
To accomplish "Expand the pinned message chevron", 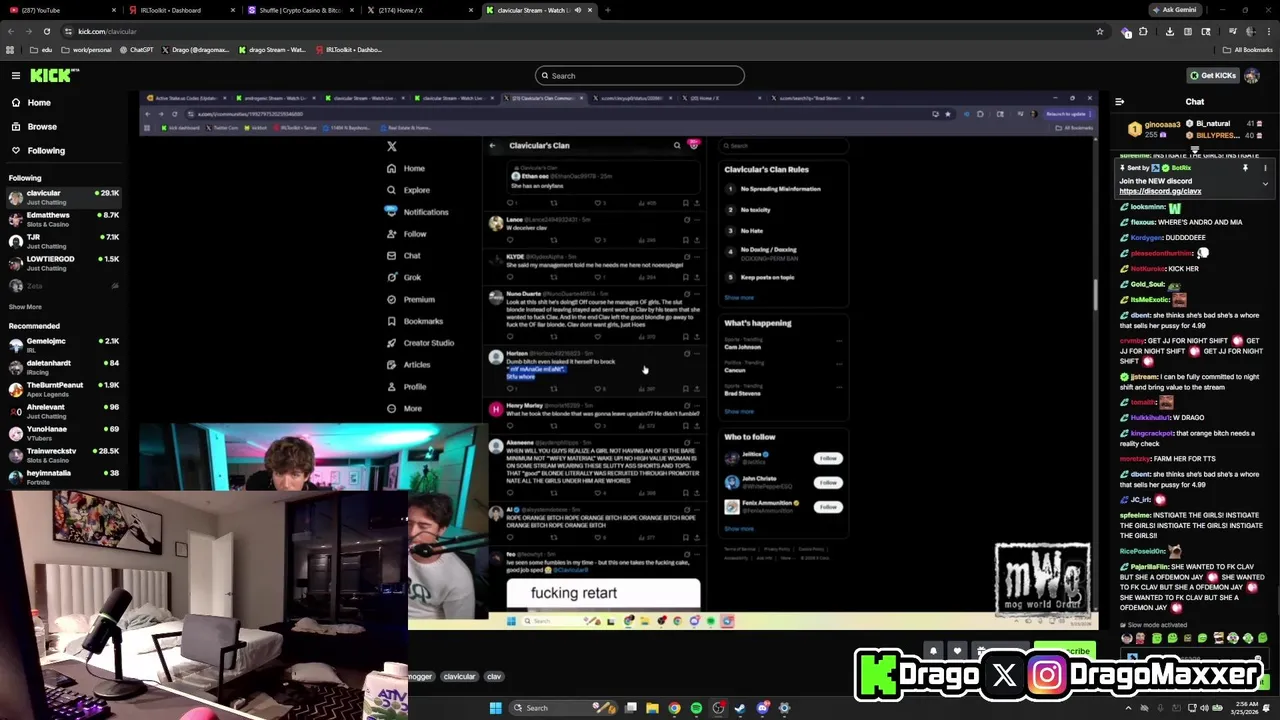I will pos(1265,184).
